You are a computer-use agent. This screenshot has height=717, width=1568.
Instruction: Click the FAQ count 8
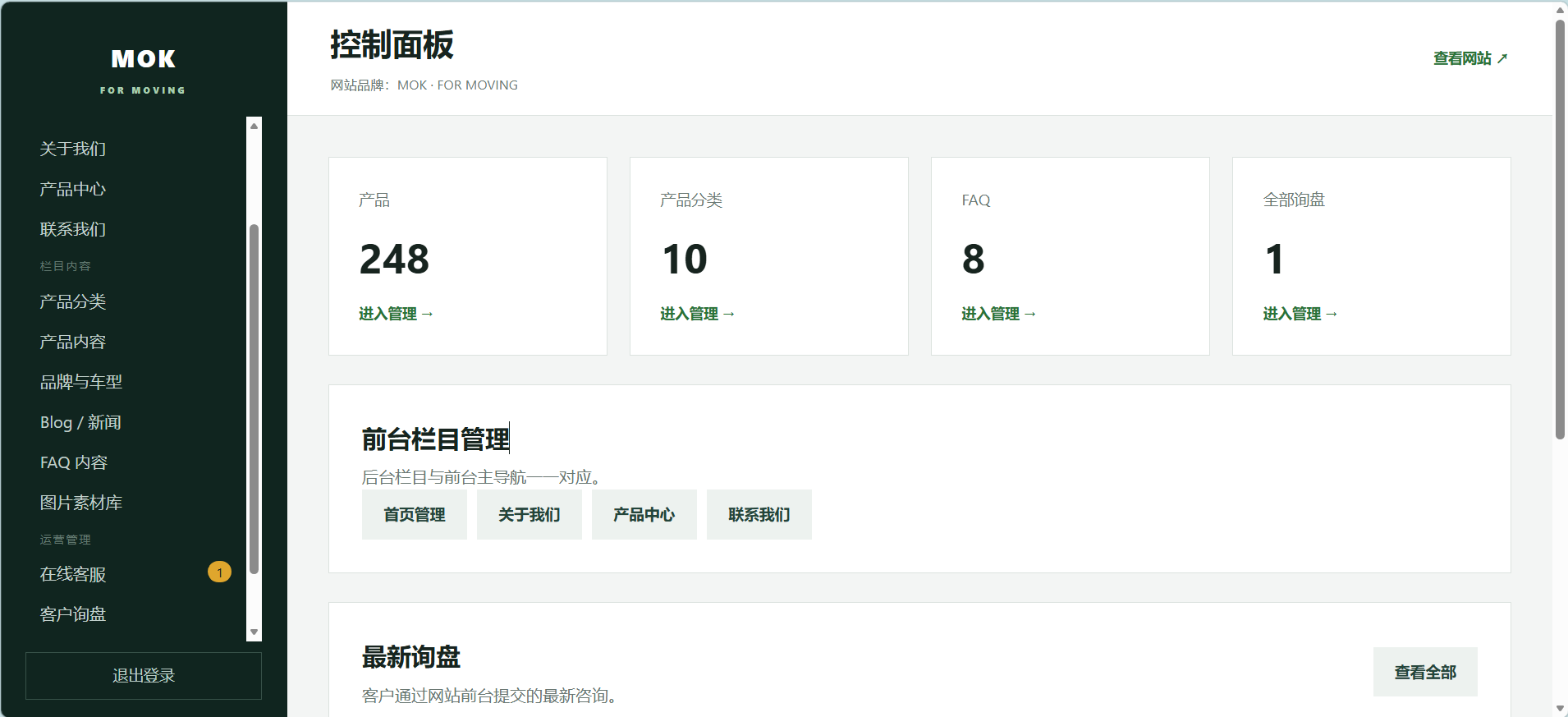tap(973, 260)
